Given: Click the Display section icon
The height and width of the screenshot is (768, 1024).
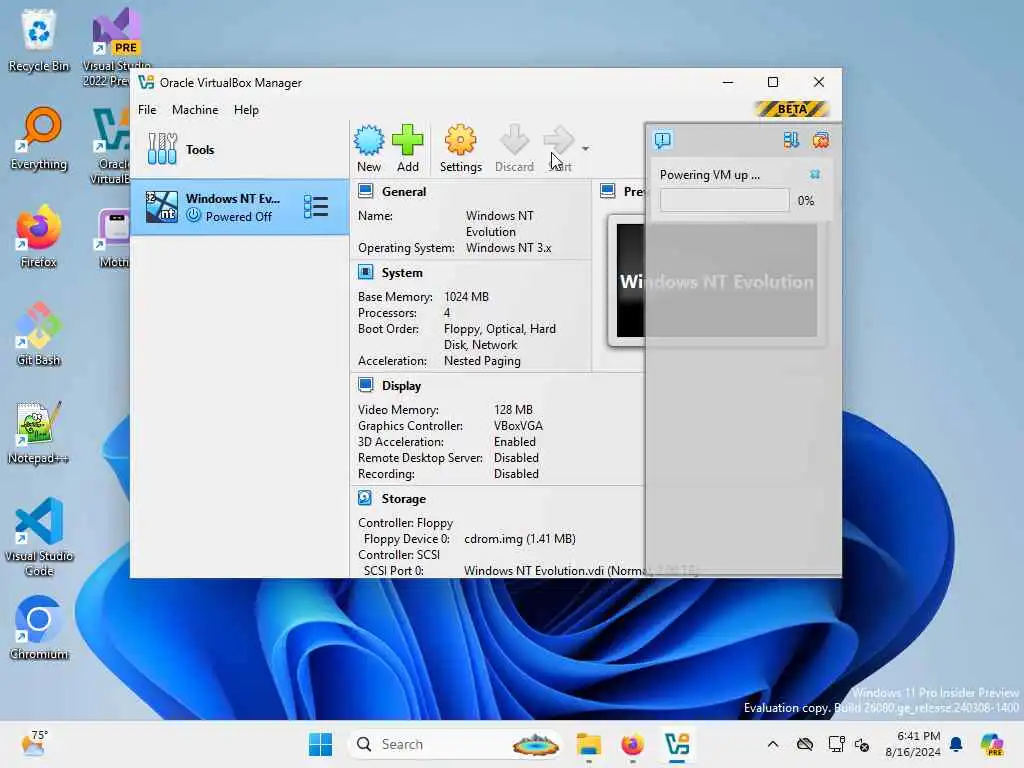Looking at the screenshot, I should click(366, 385).
